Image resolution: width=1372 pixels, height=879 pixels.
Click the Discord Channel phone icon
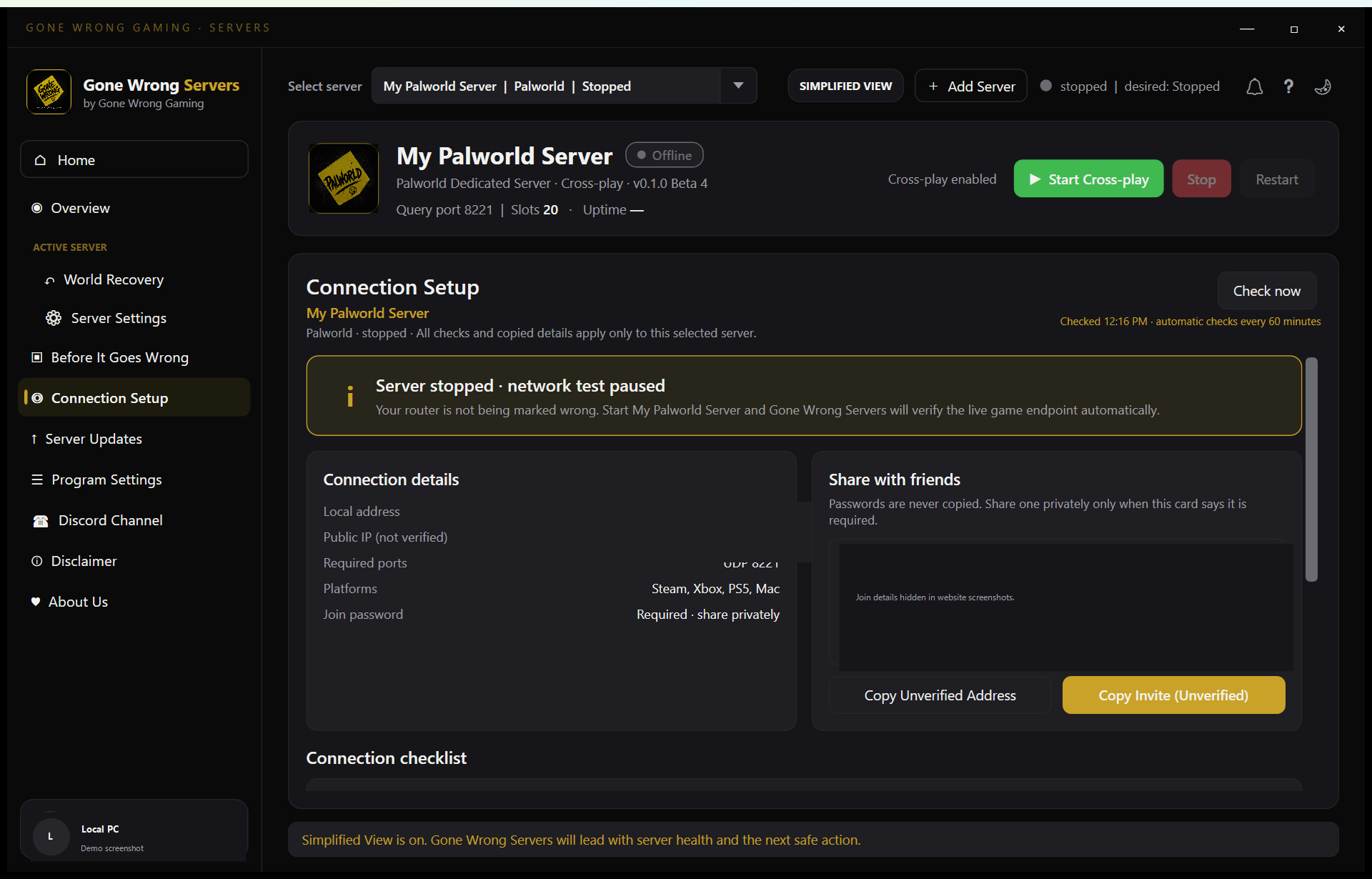pyautogui.click(x=41, y=521)
